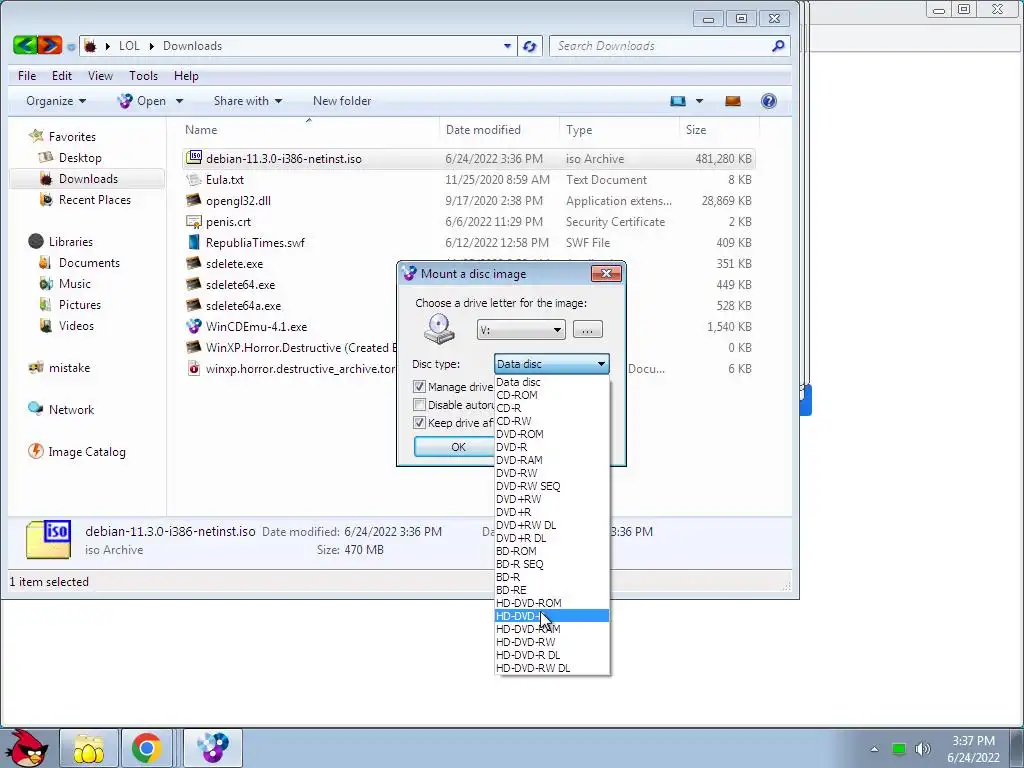Click the browse ellipsis button
1024x768 pixels.
[587, 329]
